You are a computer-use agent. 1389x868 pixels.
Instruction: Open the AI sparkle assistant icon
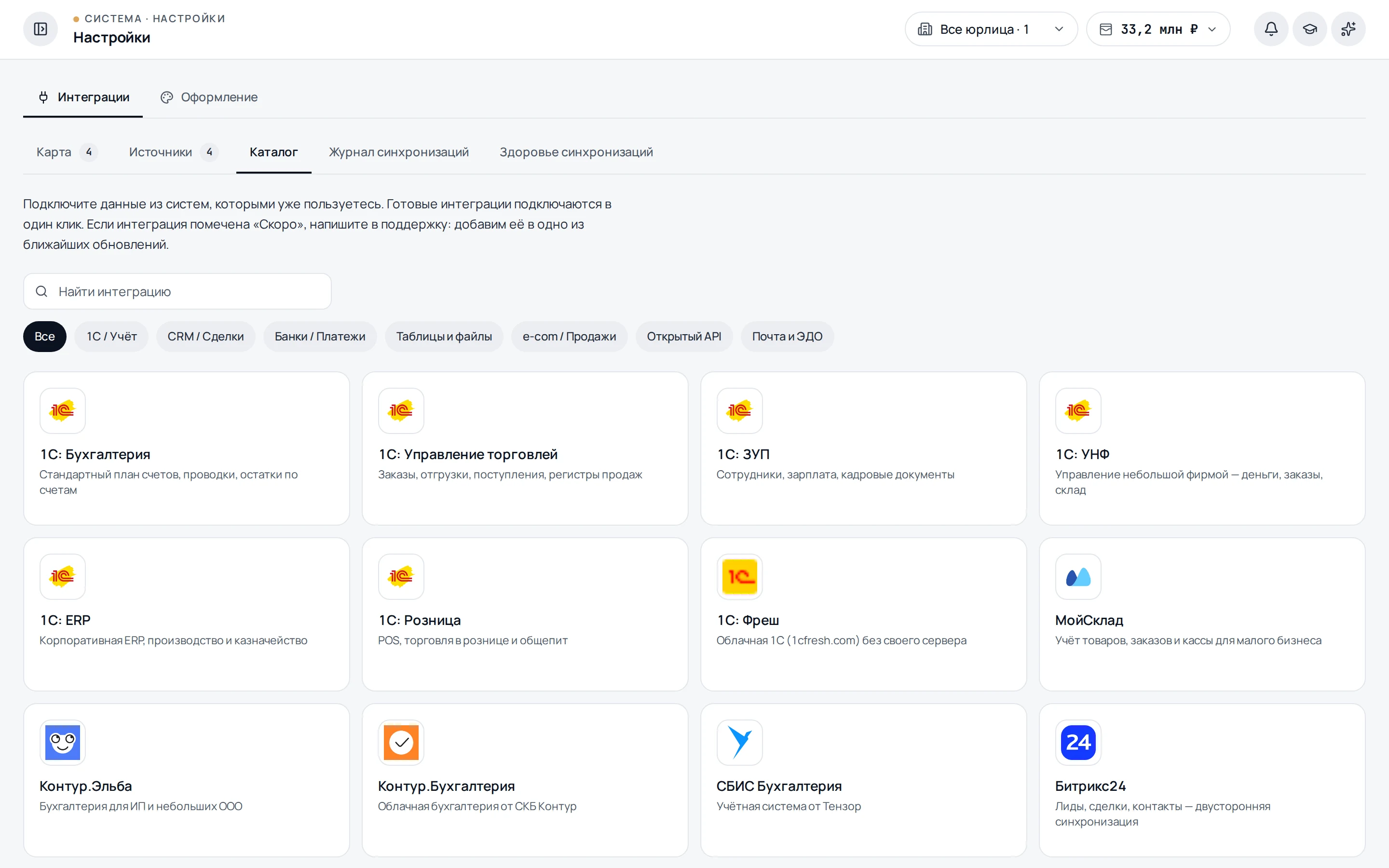pos(1348,29)
